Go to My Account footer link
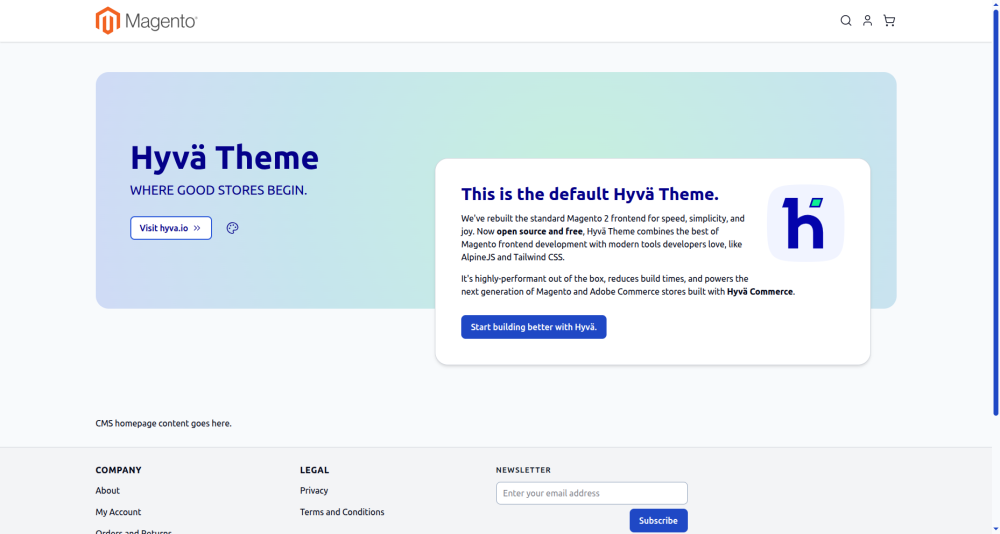1000x534 pixels. pyautogui.click(x=118, y=512)
